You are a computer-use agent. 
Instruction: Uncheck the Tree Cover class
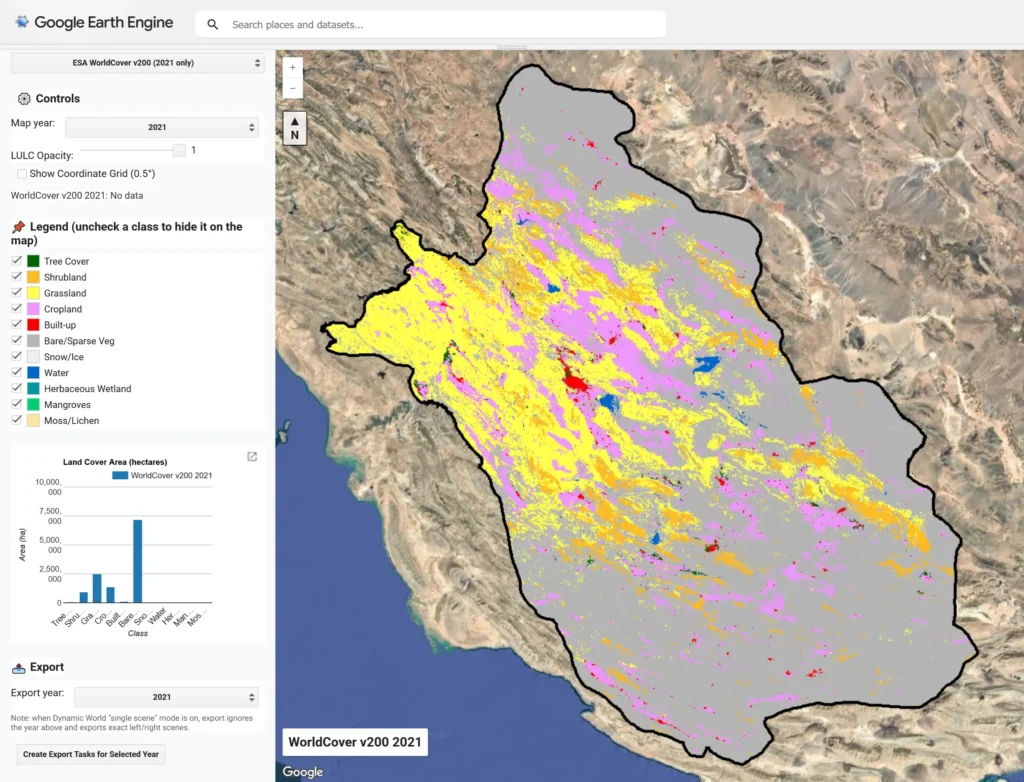[17, 261]
